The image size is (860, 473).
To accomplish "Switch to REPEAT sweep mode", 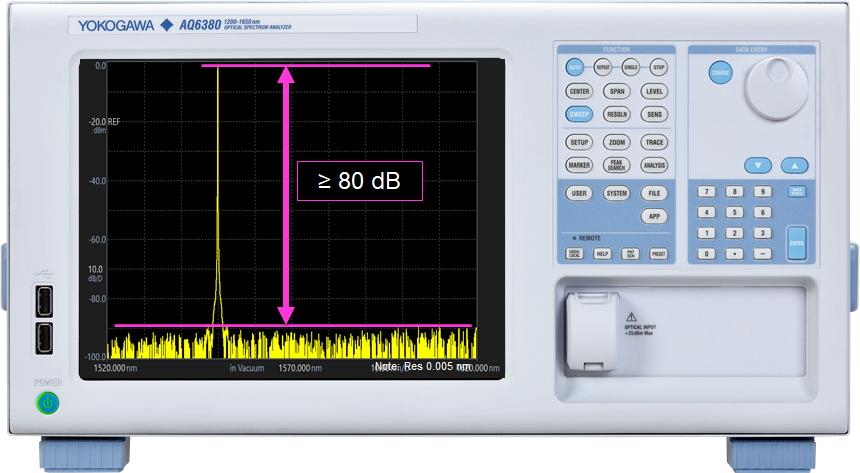I will tap(603, 67).
